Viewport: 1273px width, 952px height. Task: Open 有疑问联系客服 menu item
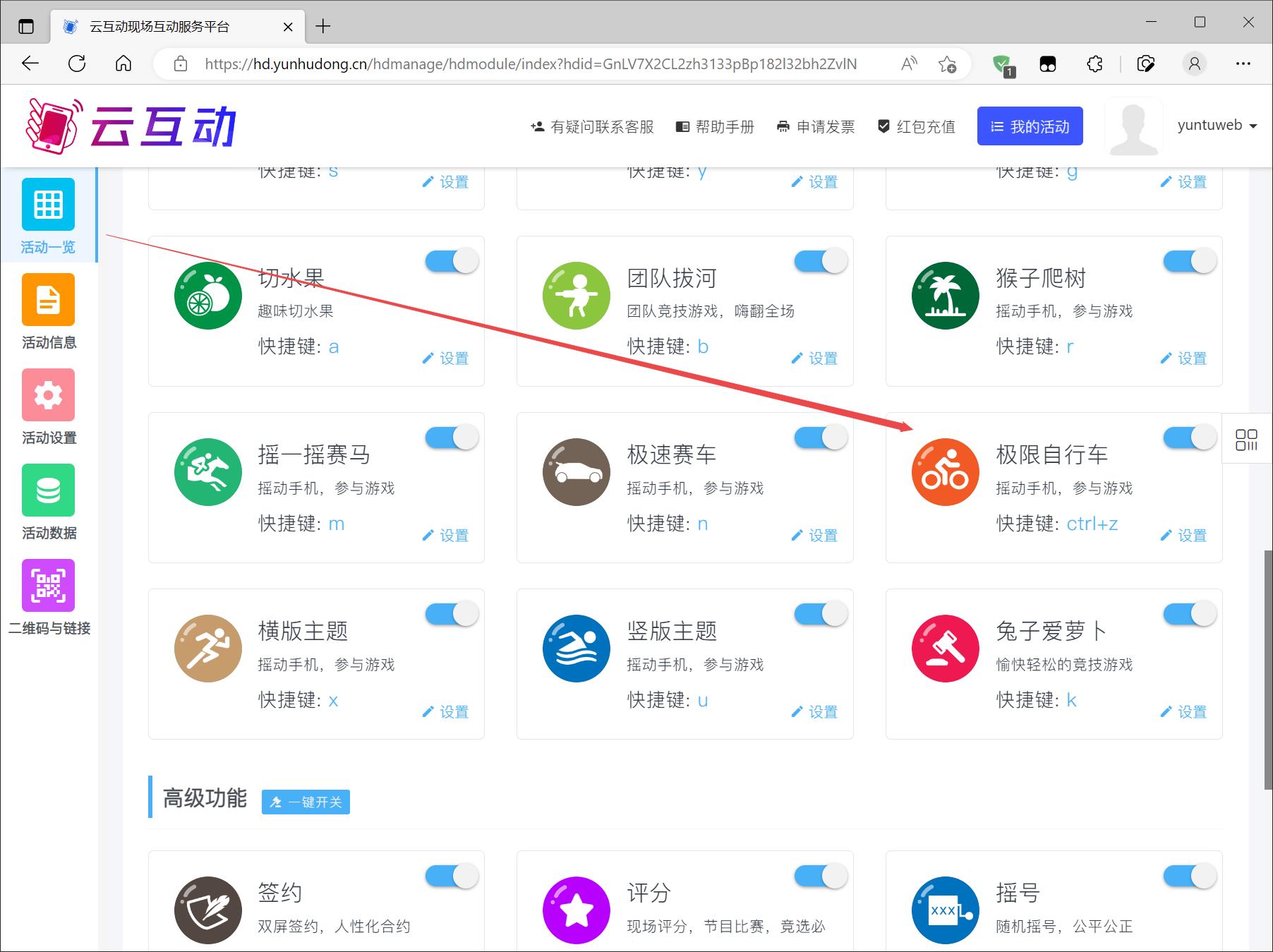pos(592,127)
